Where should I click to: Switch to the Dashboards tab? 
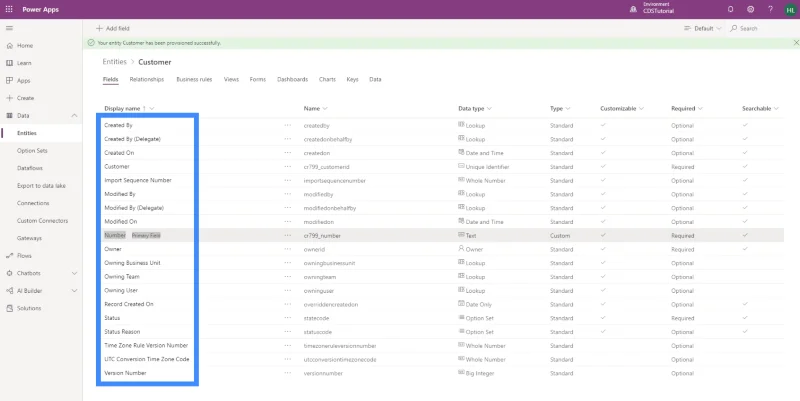292,80
